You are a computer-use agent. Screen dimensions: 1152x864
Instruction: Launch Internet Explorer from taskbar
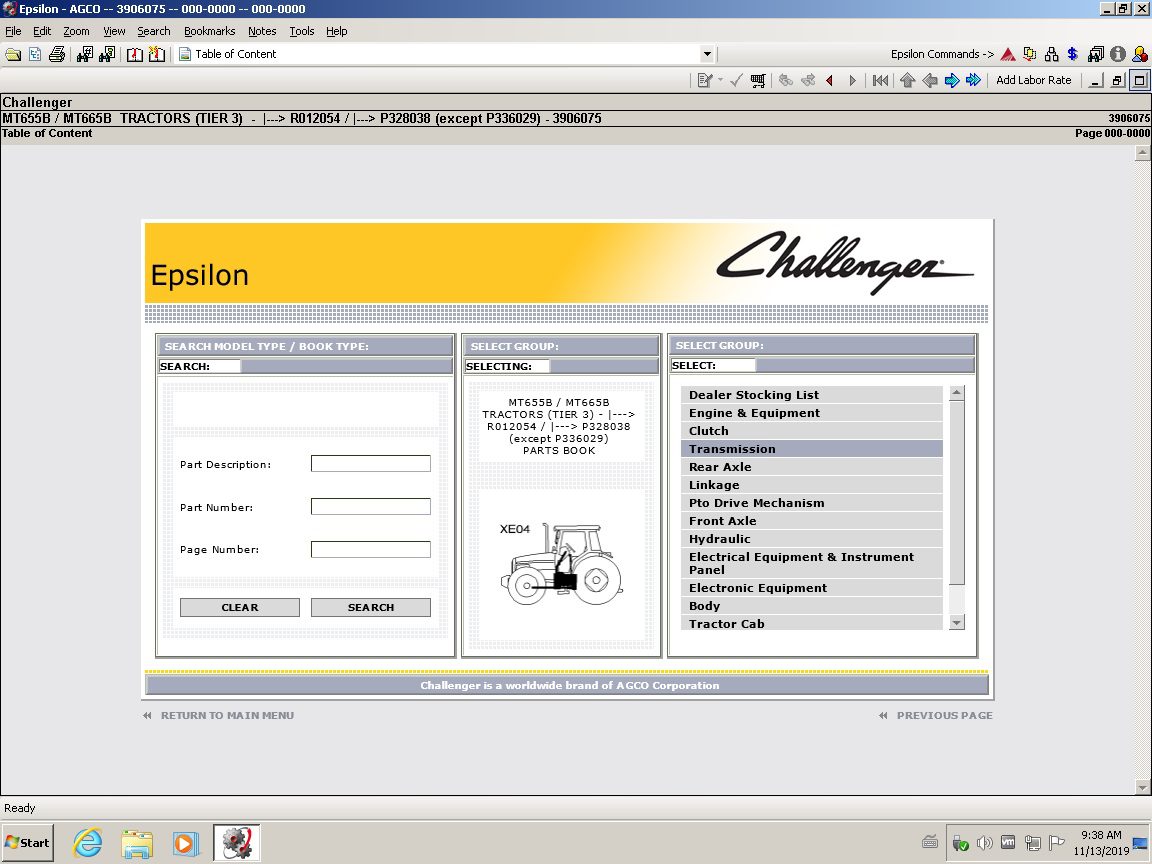click(88, 843)
